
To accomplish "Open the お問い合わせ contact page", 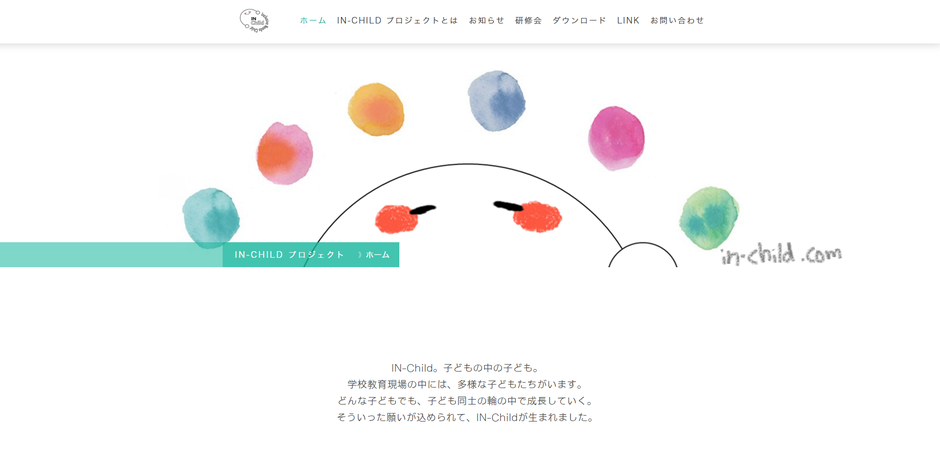I will point(677,20).
